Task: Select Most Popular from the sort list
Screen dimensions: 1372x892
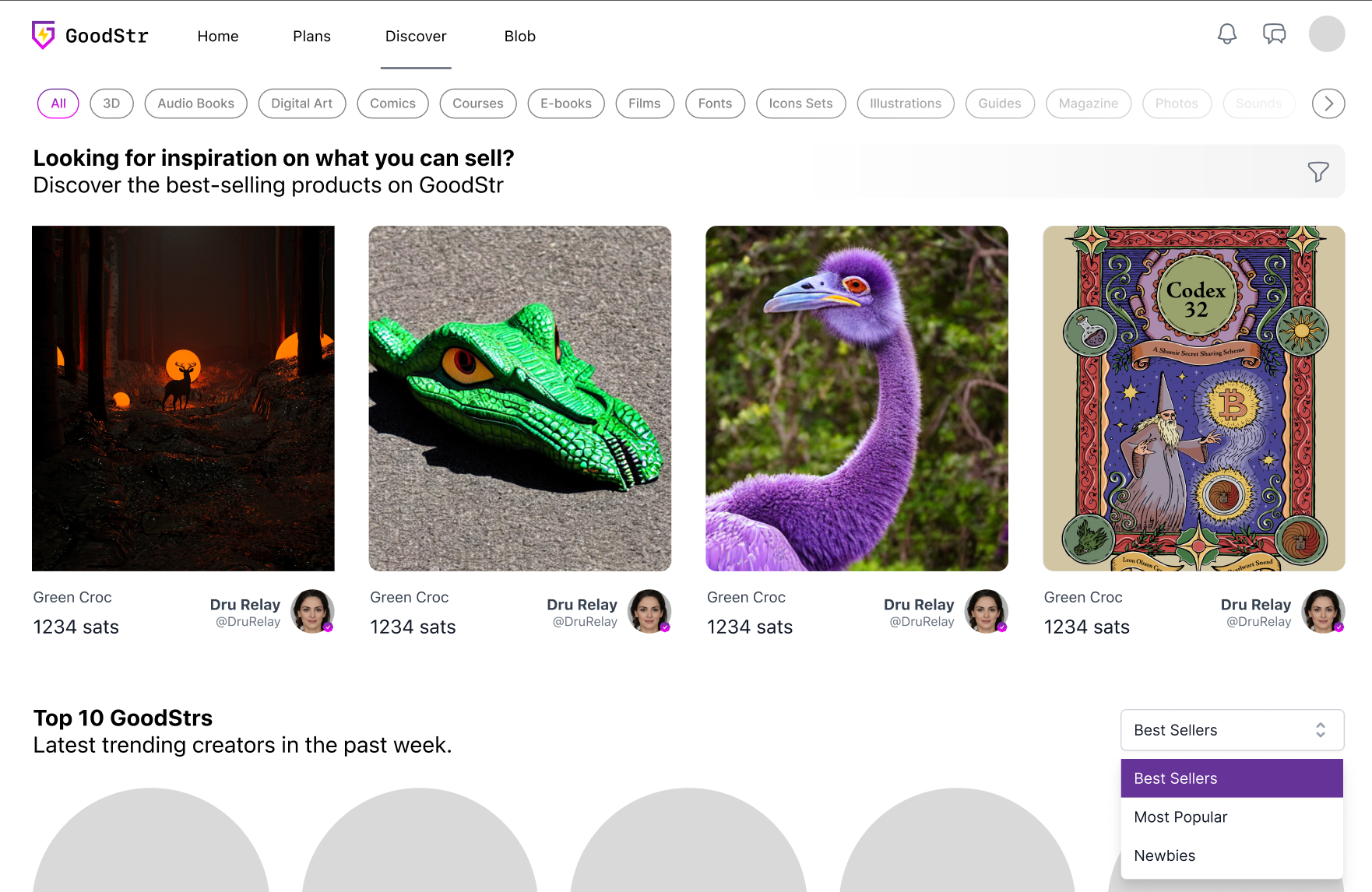Action: point(1233,817)
